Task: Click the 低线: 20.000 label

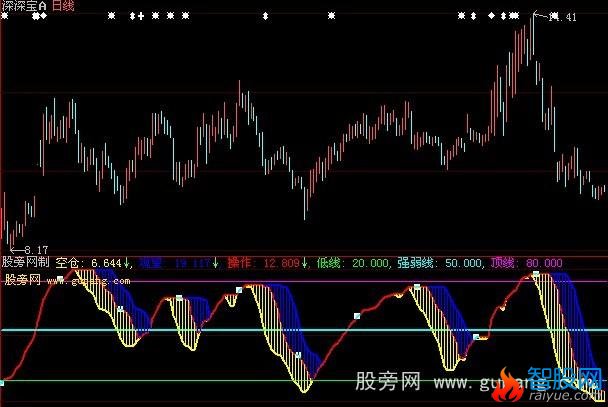Action: click(352, 263)
